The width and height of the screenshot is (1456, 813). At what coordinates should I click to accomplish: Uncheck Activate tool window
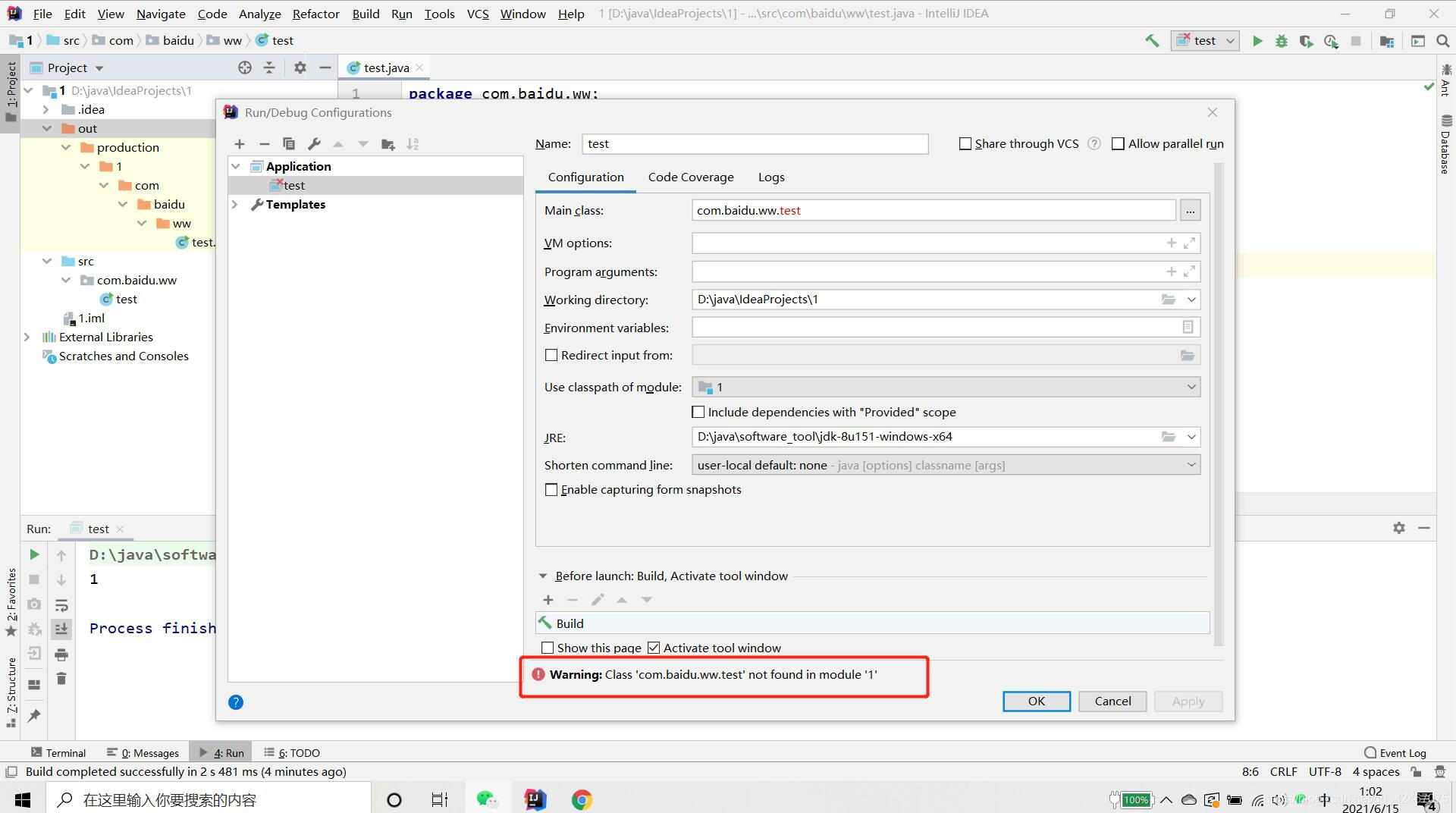click(x=654, y=648)
